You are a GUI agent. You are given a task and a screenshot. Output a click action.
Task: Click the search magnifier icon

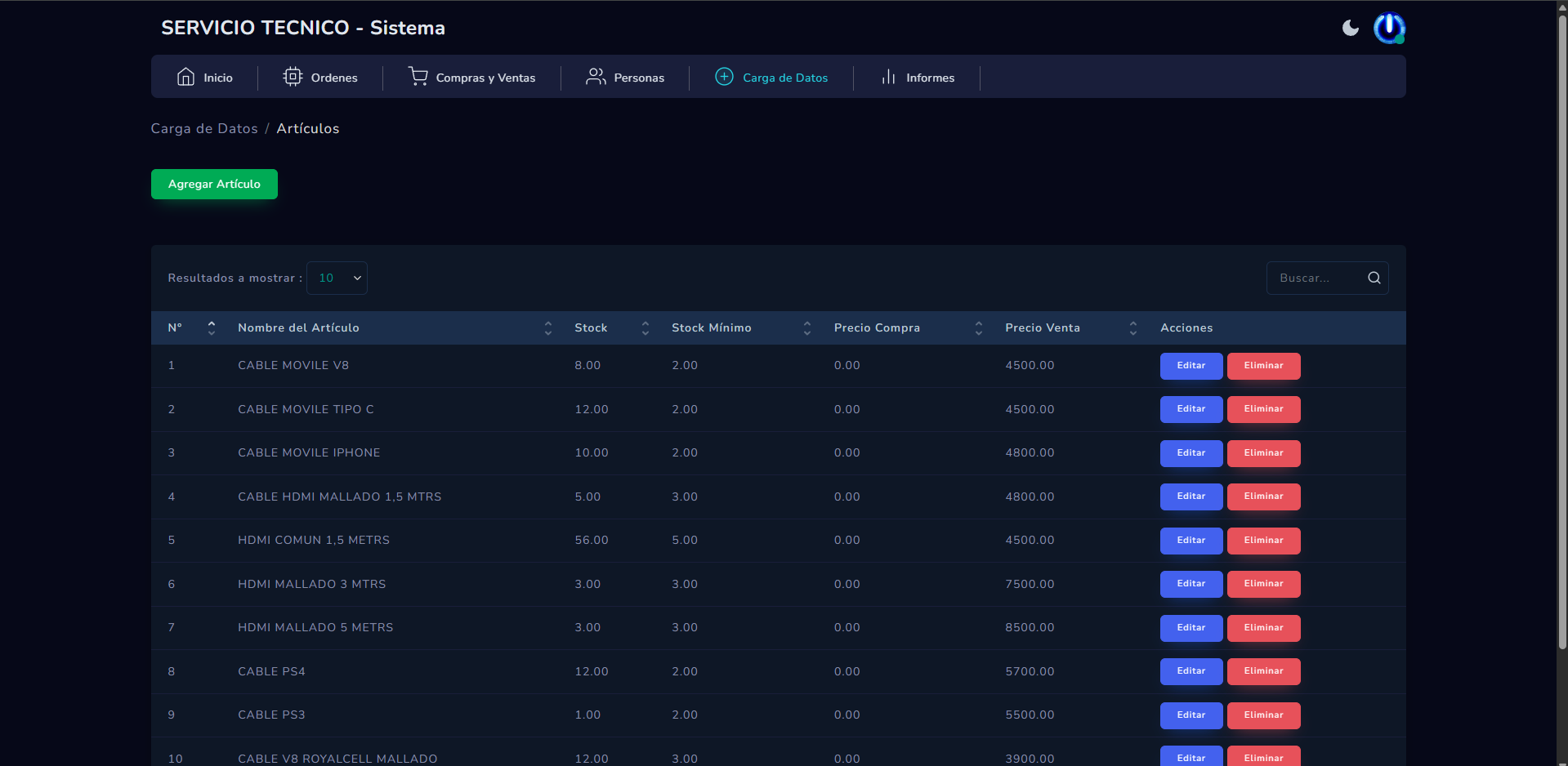pyautogui.click(x=1374, y=278)
